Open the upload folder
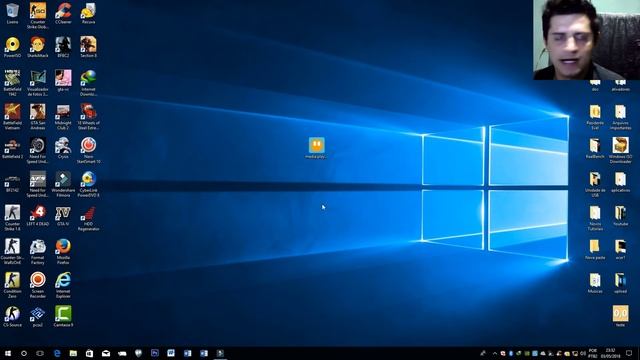This screenshot has width=640, height=360. (620, 283)
